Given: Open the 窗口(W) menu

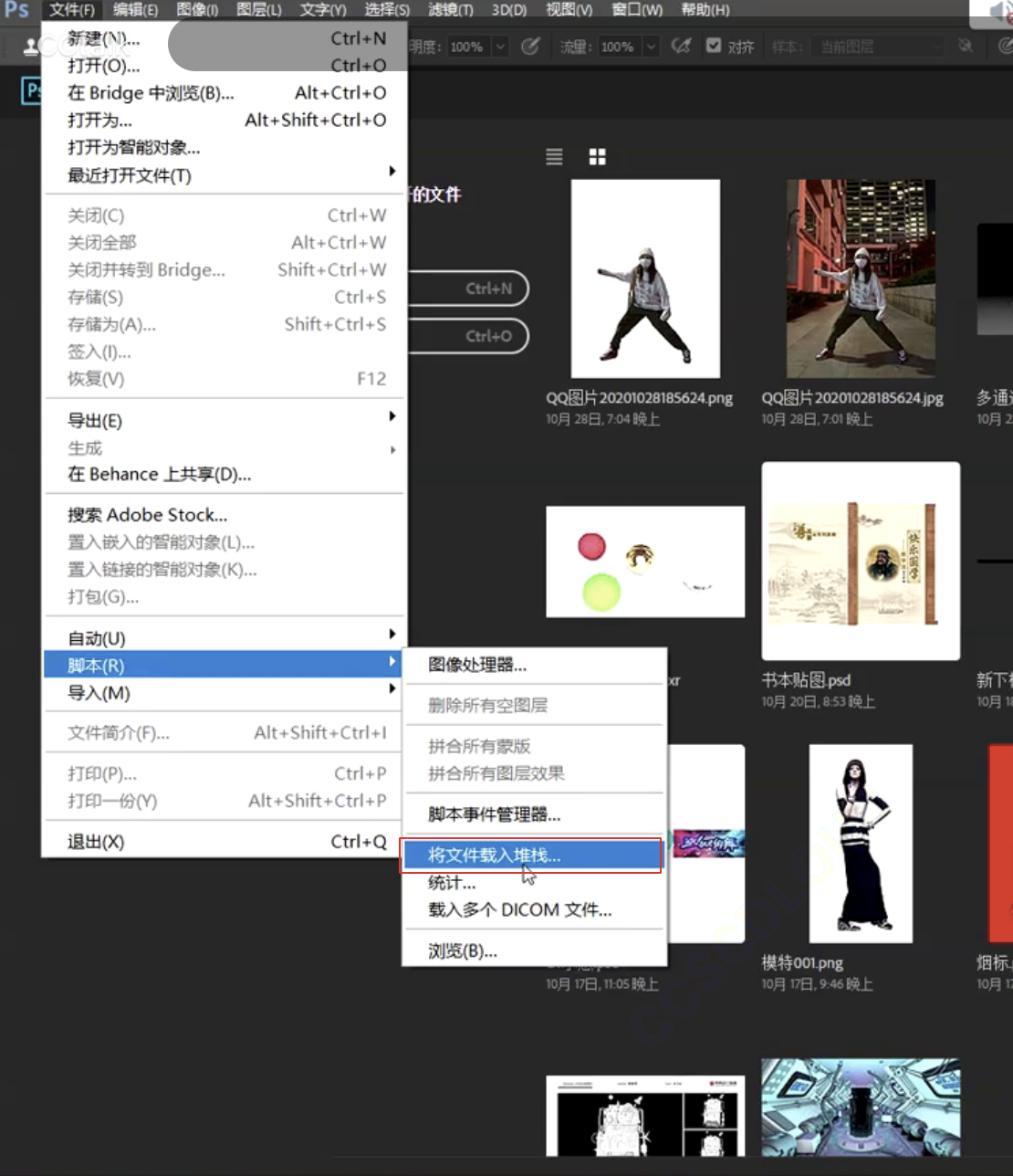Looking at the screenshot, I should tap(637, 10).
